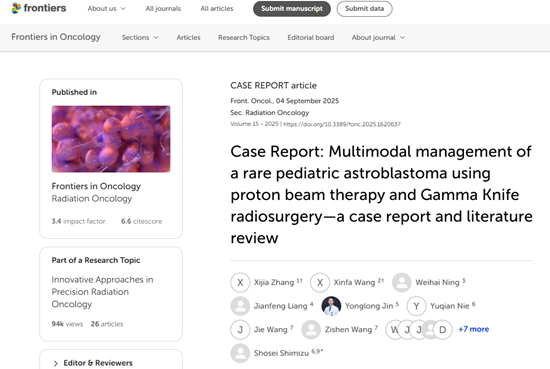This screenshot has height=369, width=550.
Task: Click the 26 articles text
Action: click(107, 324)
